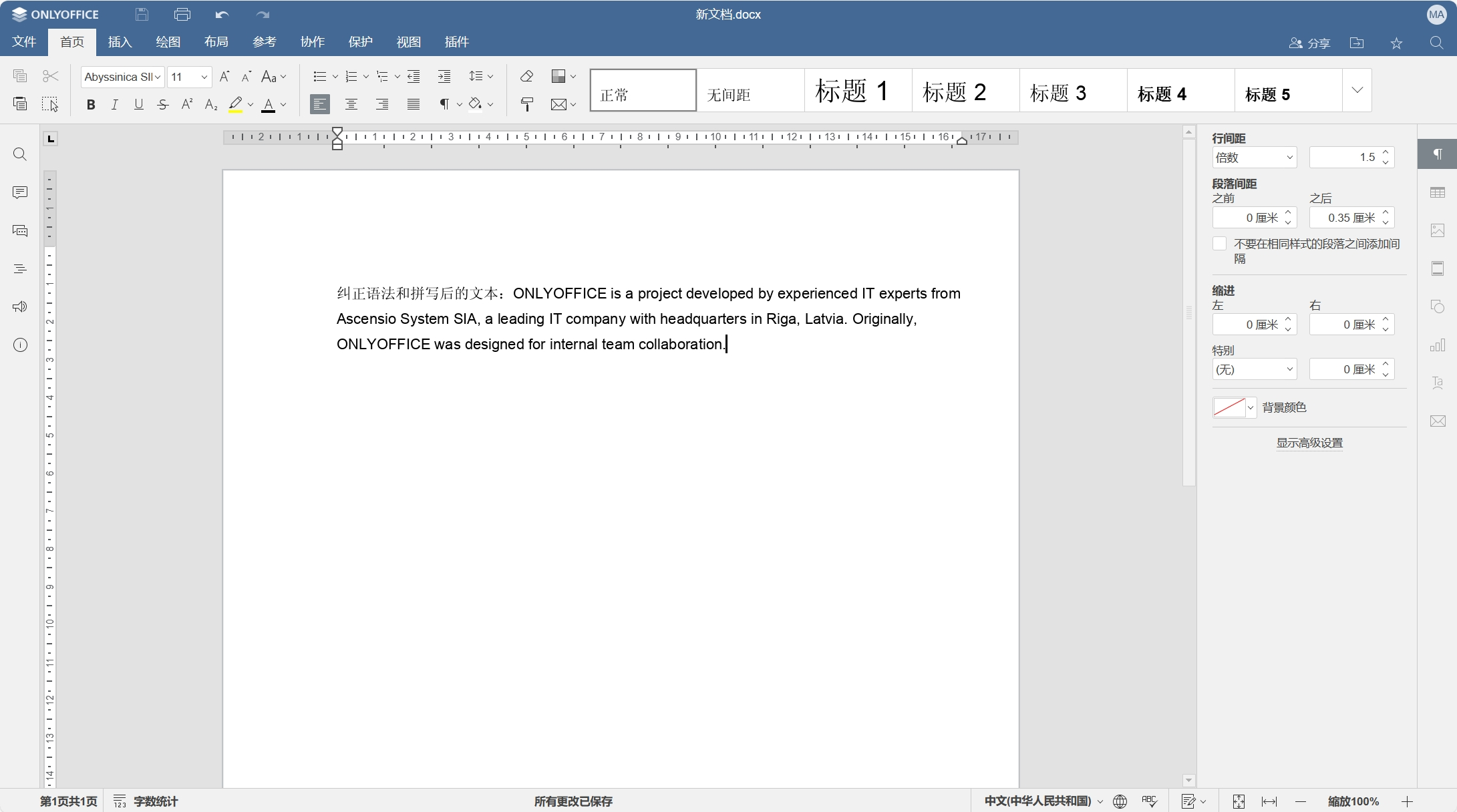Open the 文件 menu
This screenshot has height=812, width=1457.
pos(24,41)
